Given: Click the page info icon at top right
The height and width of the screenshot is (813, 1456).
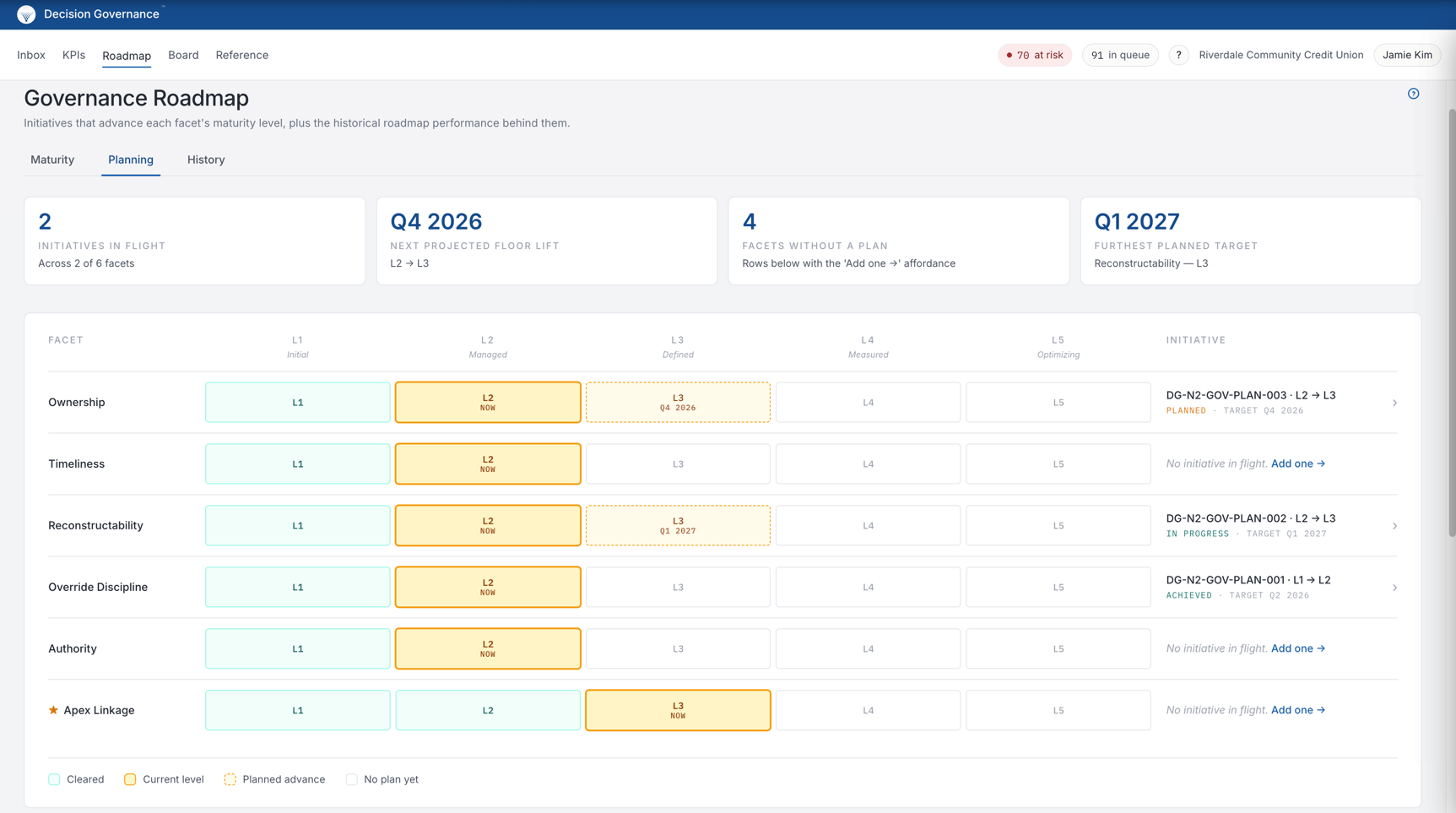Looking at the screenshot, I should (x=1413, y=94).
